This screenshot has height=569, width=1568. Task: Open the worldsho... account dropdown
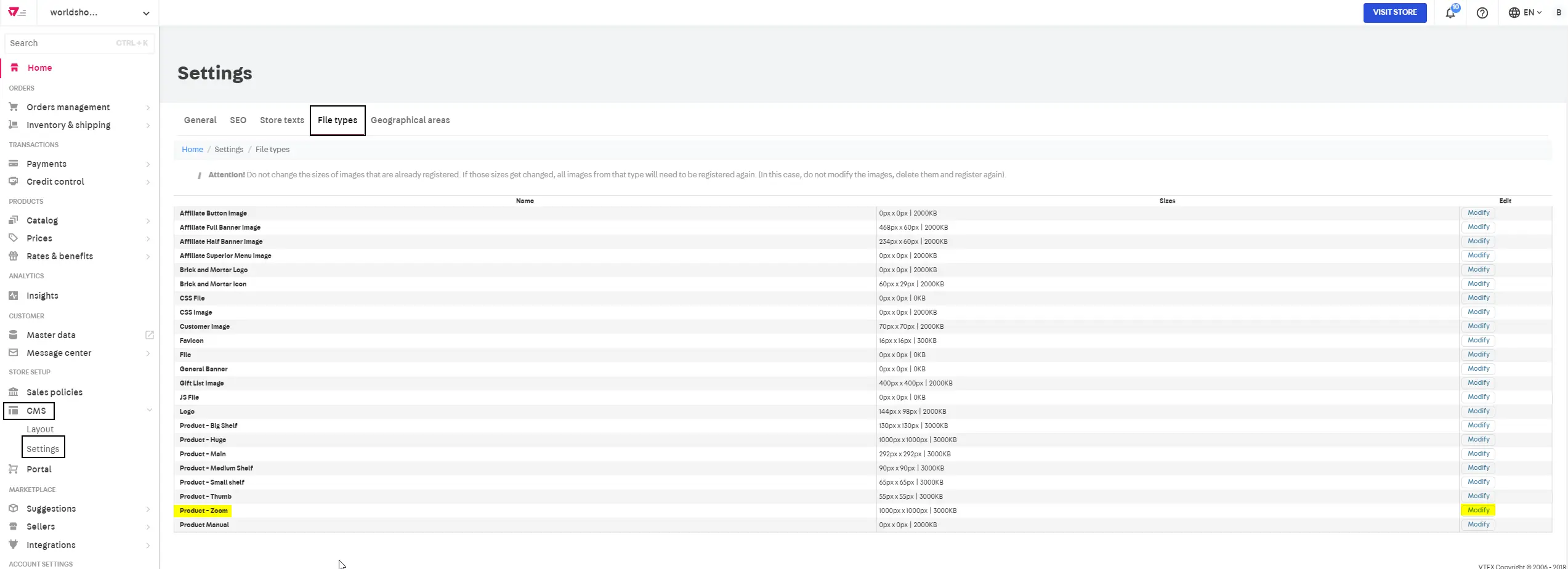(x=99, y=12)
